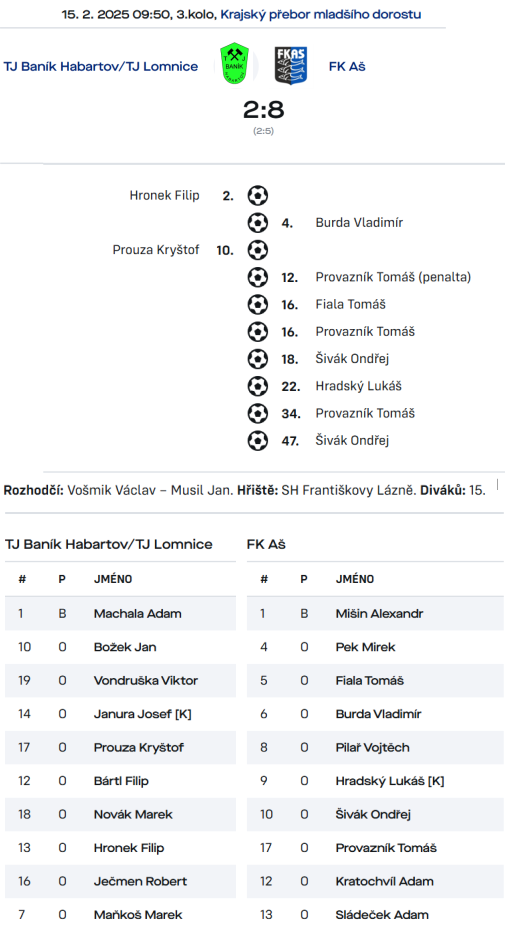Select goalkeeper Machala Adam lineup row
Image resolution: width=505 pixels, height=931 pixels.
coord(120,613)
